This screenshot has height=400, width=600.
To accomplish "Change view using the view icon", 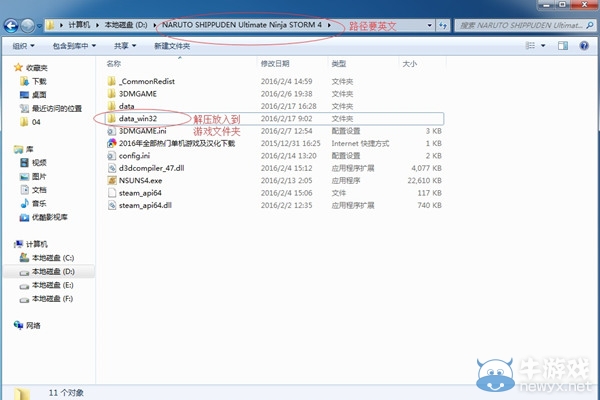I will [530, 46].
